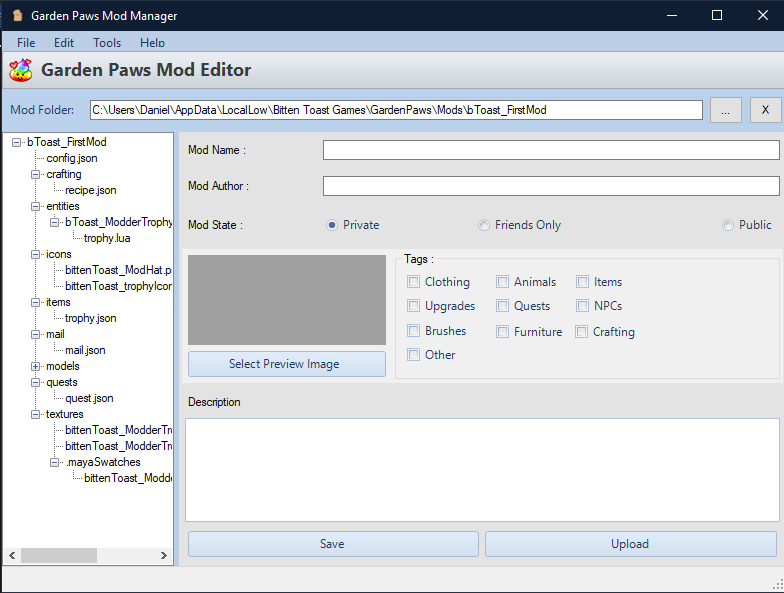784x593 pixels.
Task: Collapse the items folder node
Action: pos(36,302)
